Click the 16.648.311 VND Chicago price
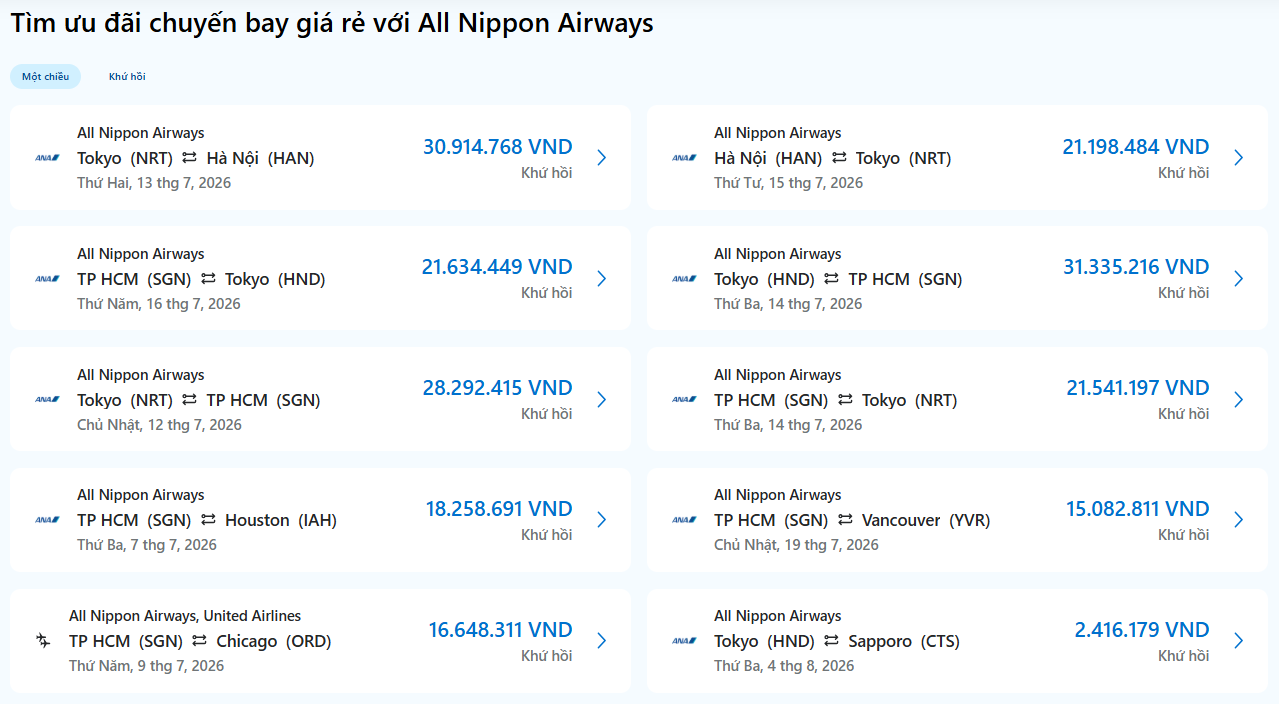Image resolution: width=1279 pixels, height=704 pixels. point(500,630)
